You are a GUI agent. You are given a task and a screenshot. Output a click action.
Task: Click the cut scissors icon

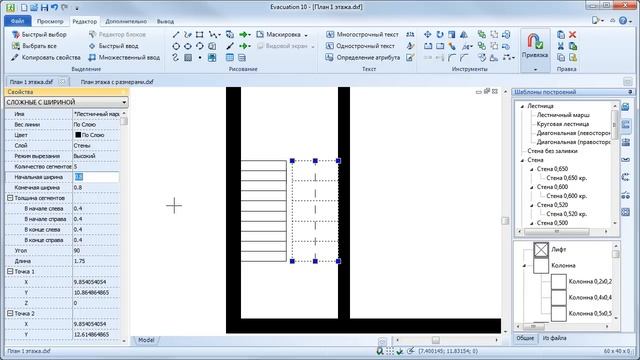pyautogui.click(x=561, y=46)
